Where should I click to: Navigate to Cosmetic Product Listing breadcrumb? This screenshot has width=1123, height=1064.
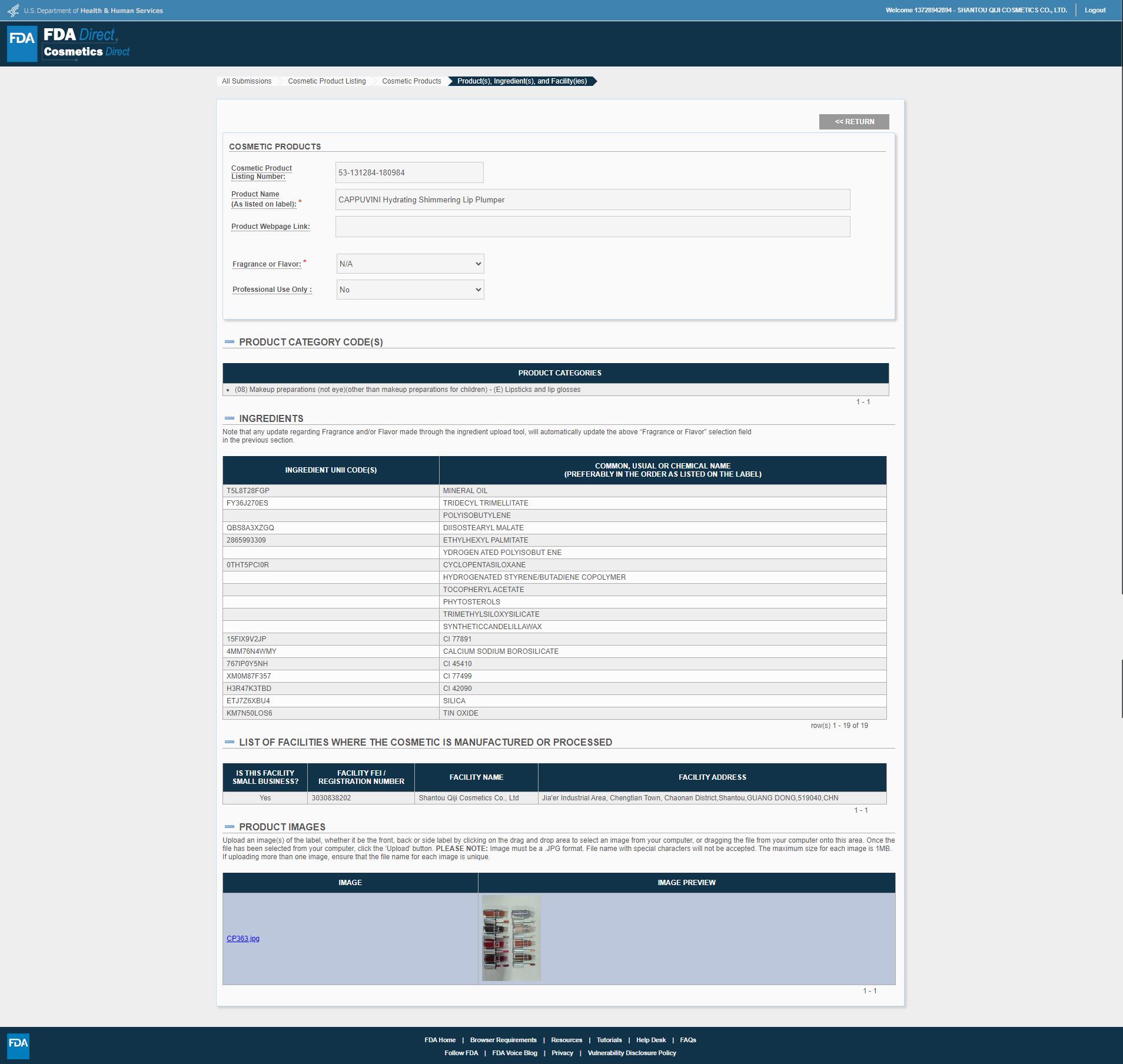(x=327, y=81)
